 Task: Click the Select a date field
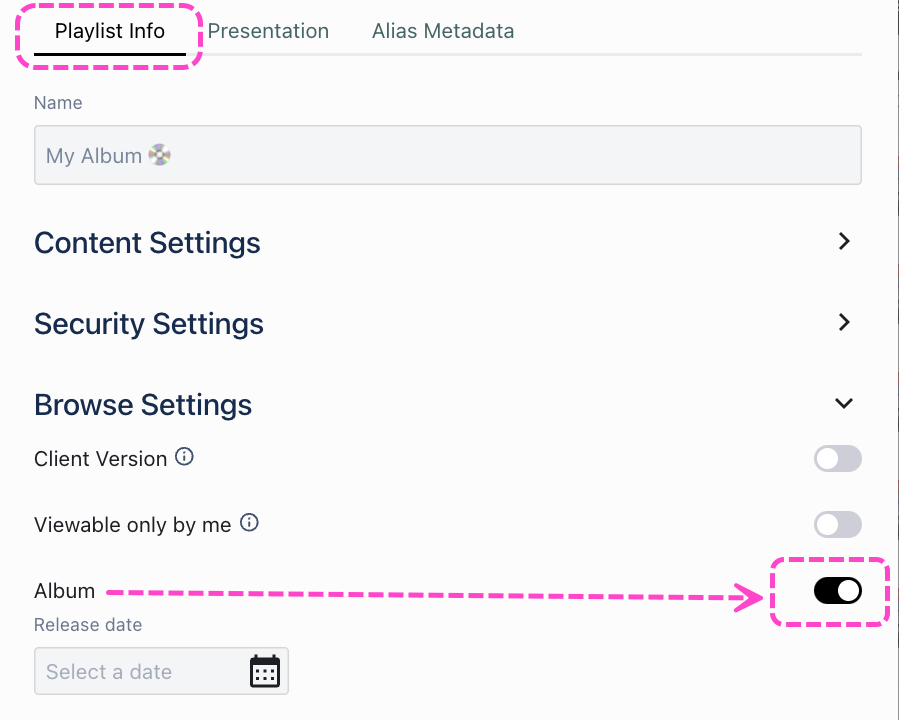pyautogui.click(x=140, y=671)
